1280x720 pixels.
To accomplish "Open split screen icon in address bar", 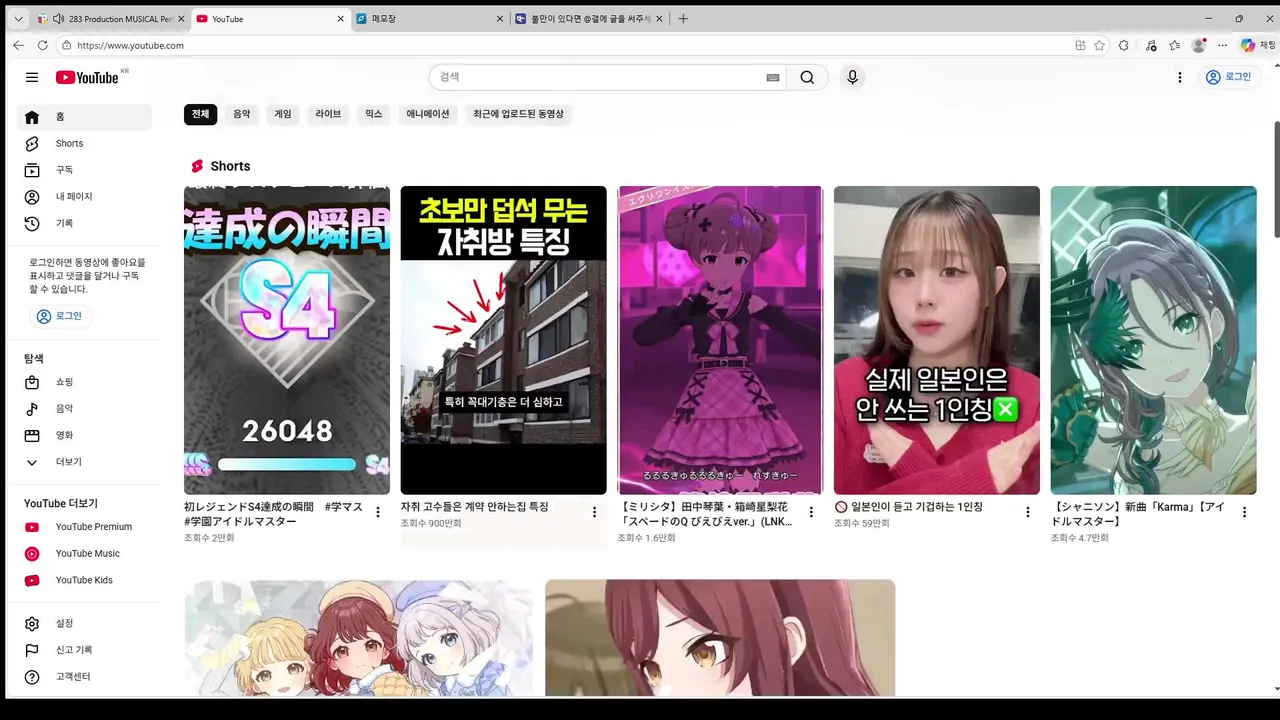I will pyautogui.click(x=1080, y=45).
